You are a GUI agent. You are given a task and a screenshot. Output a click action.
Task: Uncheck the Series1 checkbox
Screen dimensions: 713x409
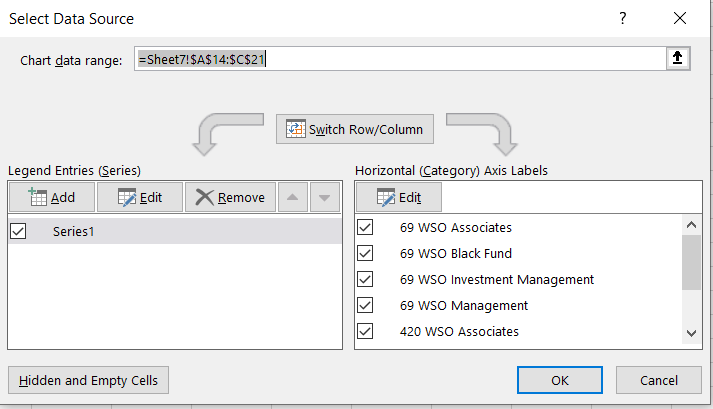pyautogui.click(x=18, y=231)
